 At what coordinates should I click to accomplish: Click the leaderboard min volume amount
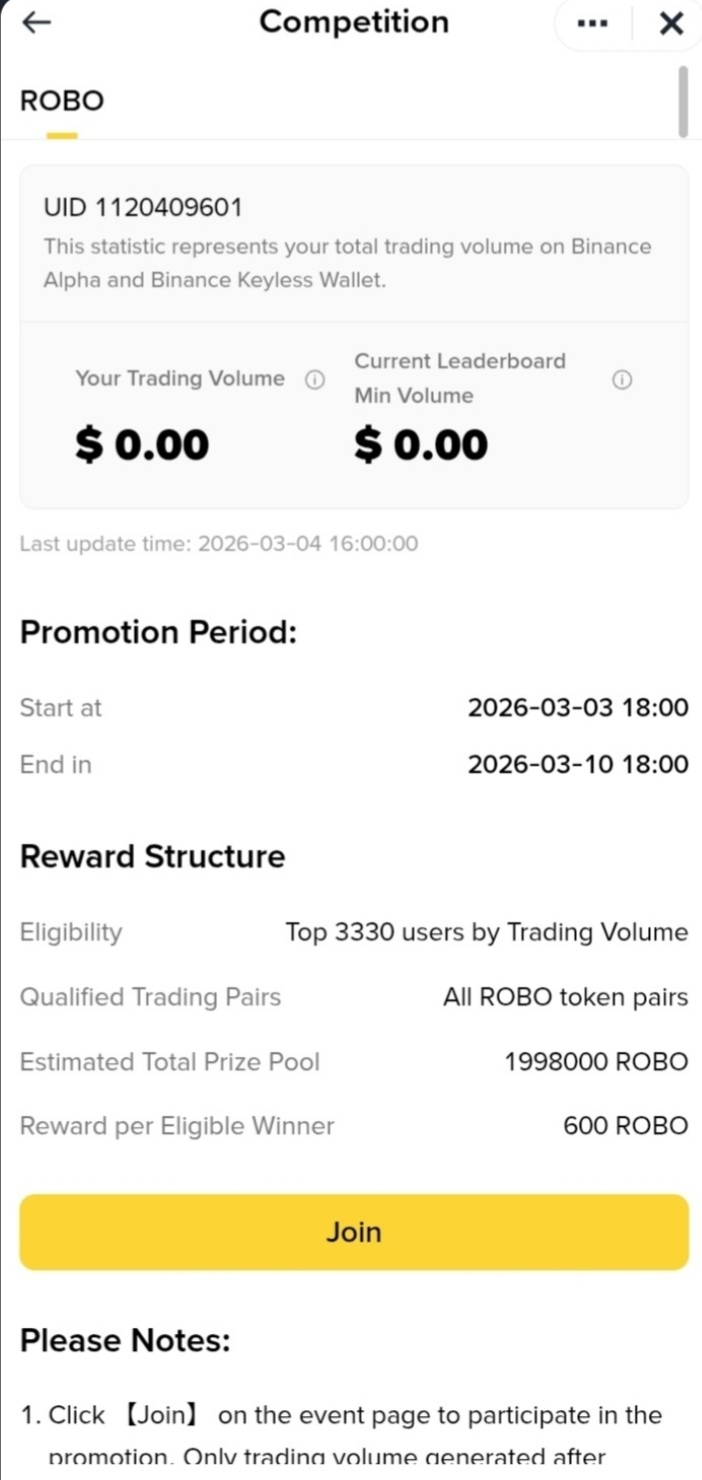421,445
